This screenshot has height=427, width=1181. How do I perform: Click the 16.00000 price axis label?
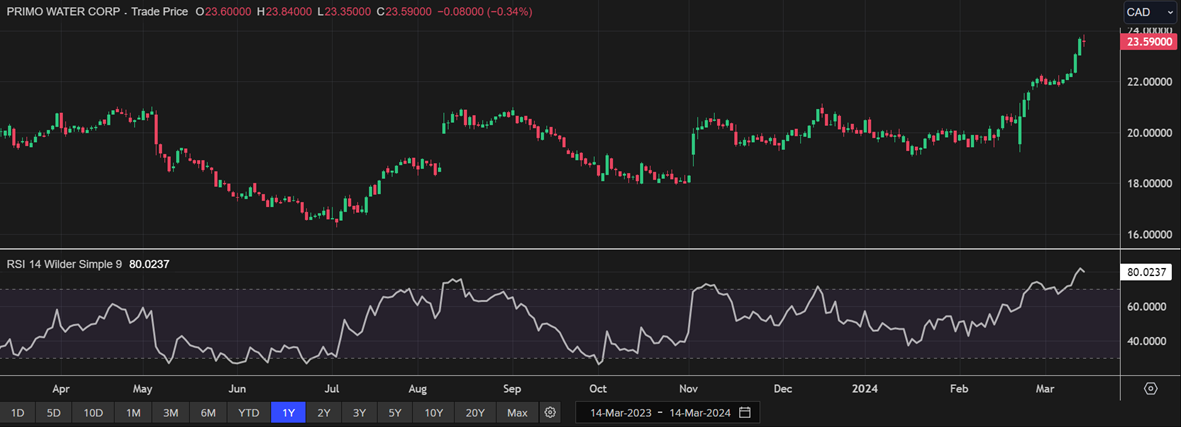(x=1148, y=235)
